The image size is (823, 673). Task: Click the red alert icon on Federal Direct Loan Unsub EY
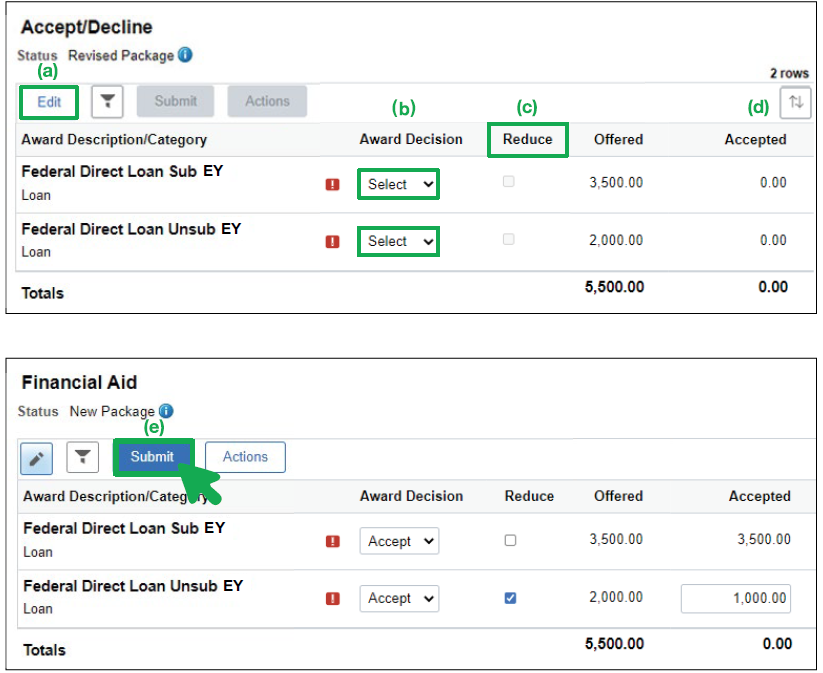333,241
